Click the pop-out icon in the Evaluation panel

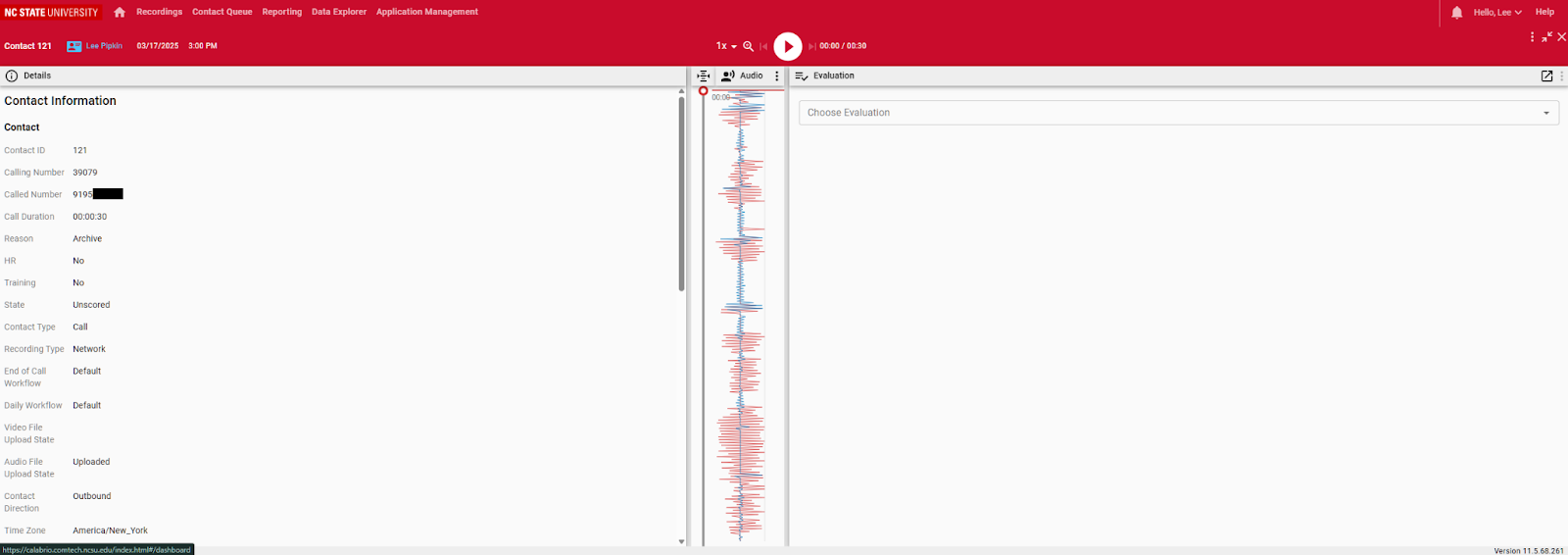tap(1546, 76)
